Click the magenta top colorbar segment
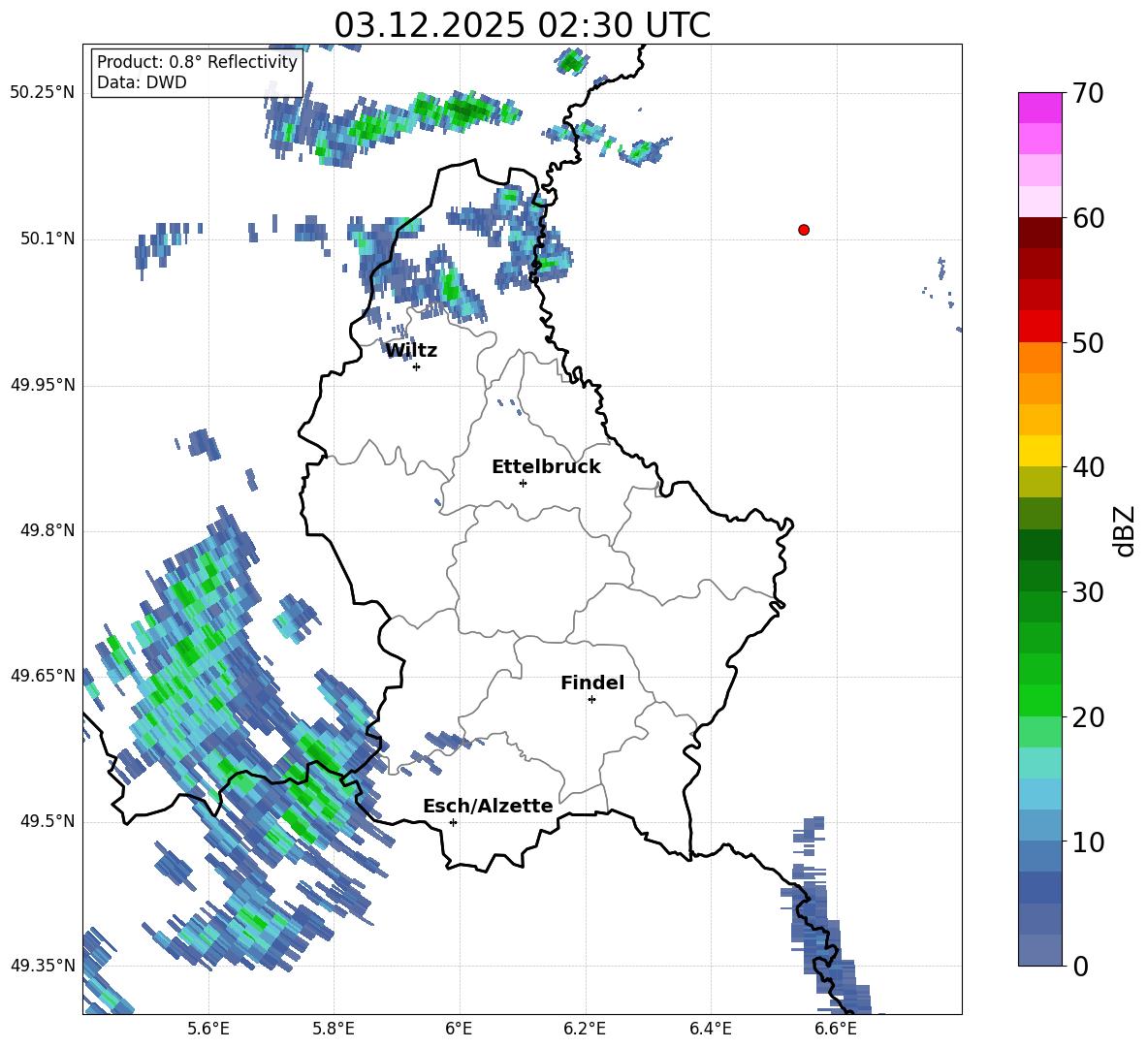The height and width of the screenshot is (1048, 1148). (1039, 108)
